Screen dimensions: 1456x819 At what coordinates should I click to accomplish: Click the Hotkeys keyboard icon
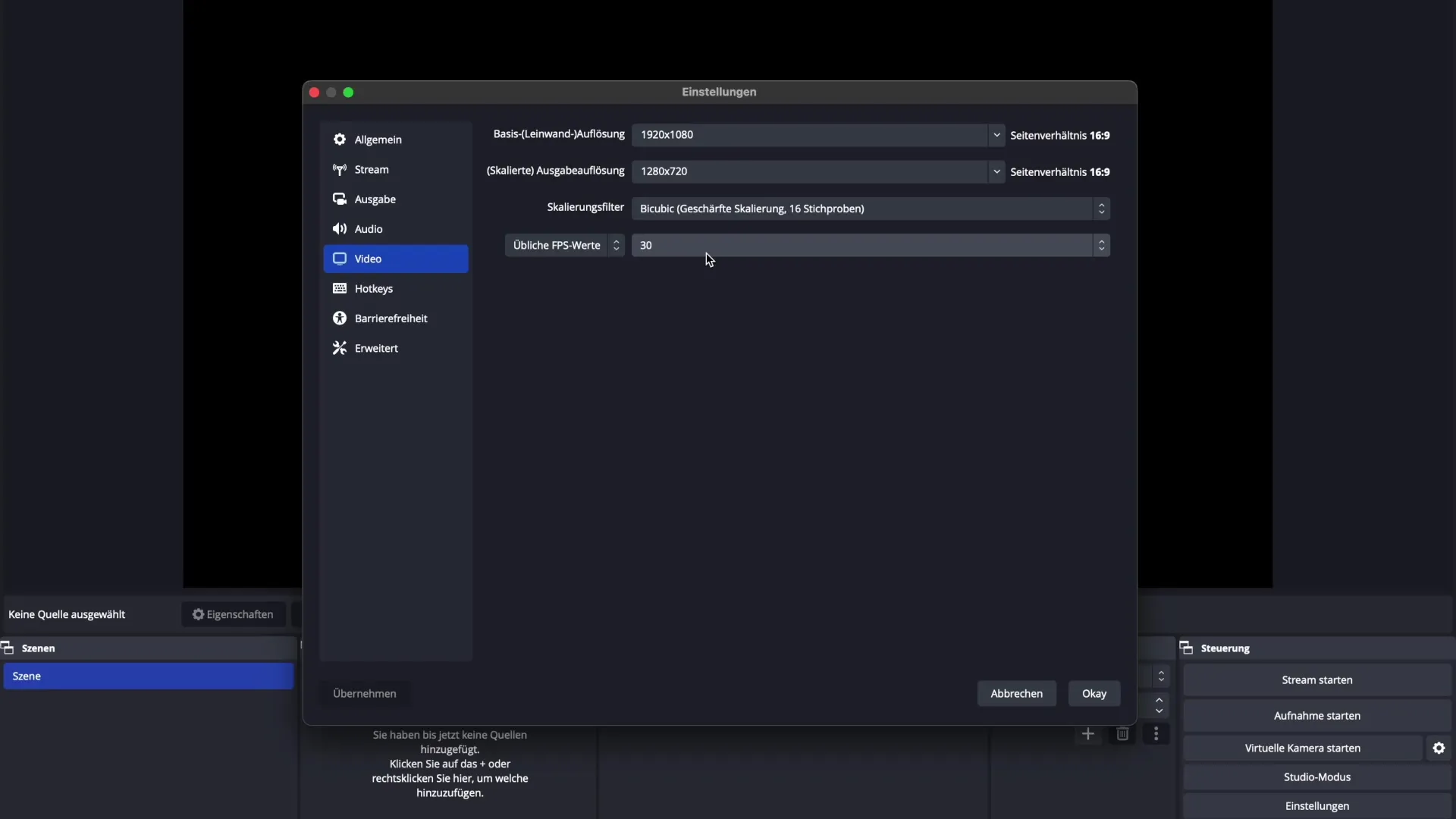[x=340, y=288]
